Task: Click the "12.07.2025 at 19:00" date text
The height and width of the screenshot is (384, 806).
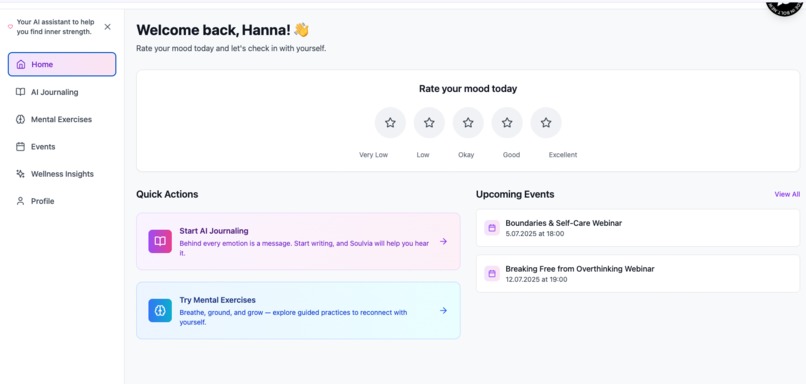Action: tap(536, 280)
